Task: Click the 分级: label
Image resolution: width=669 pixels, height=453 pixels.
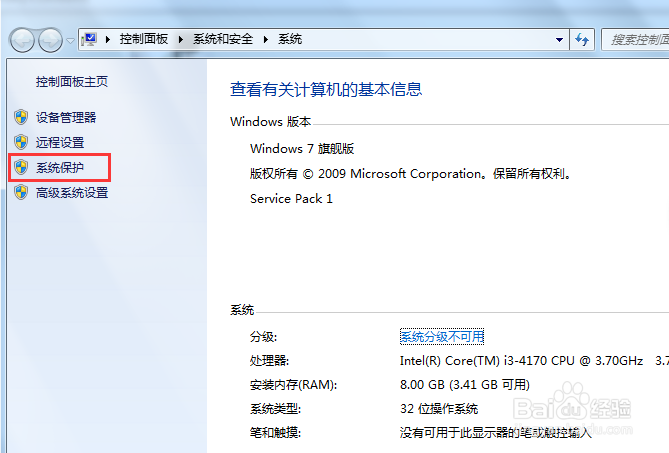Action: (x=263, y=337)
